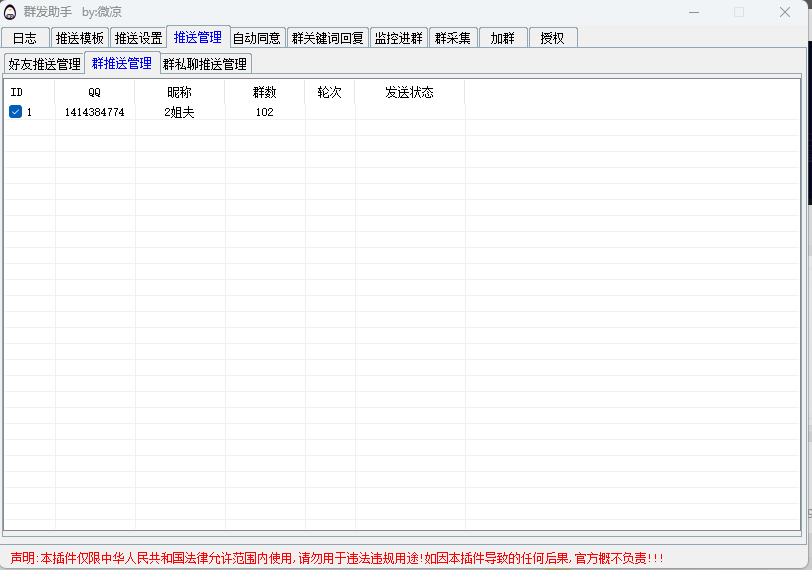Open the 加群 tab
The width and height of the screenshot is (812, 570).
[x=502, y=38]
